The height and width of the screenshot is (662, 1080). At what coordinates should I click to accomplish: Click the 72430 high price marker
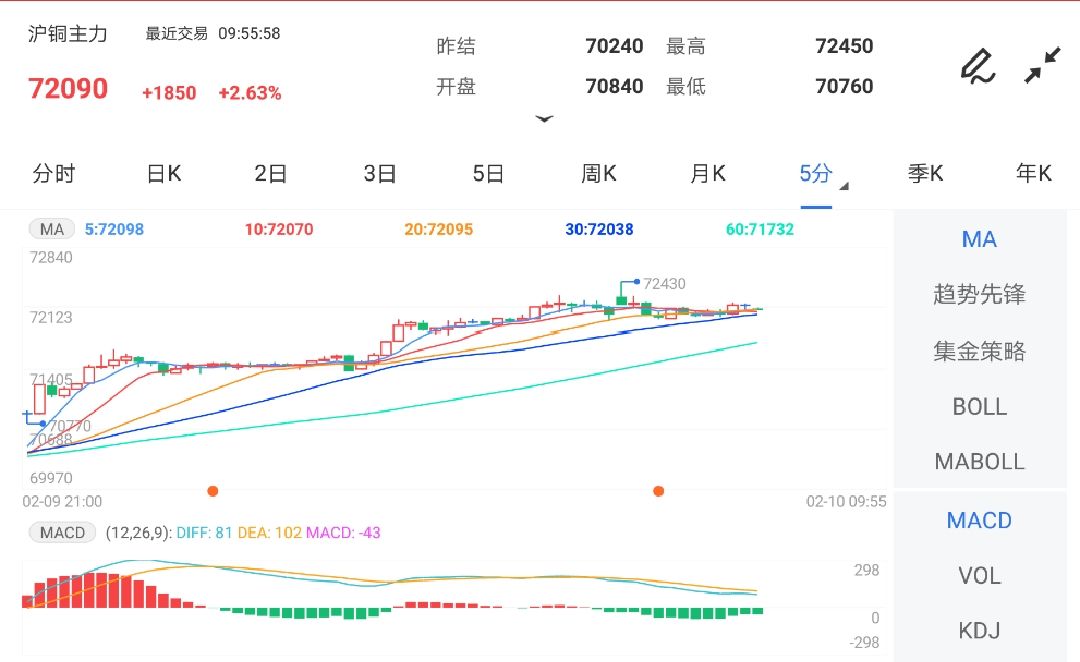point(664,284)
